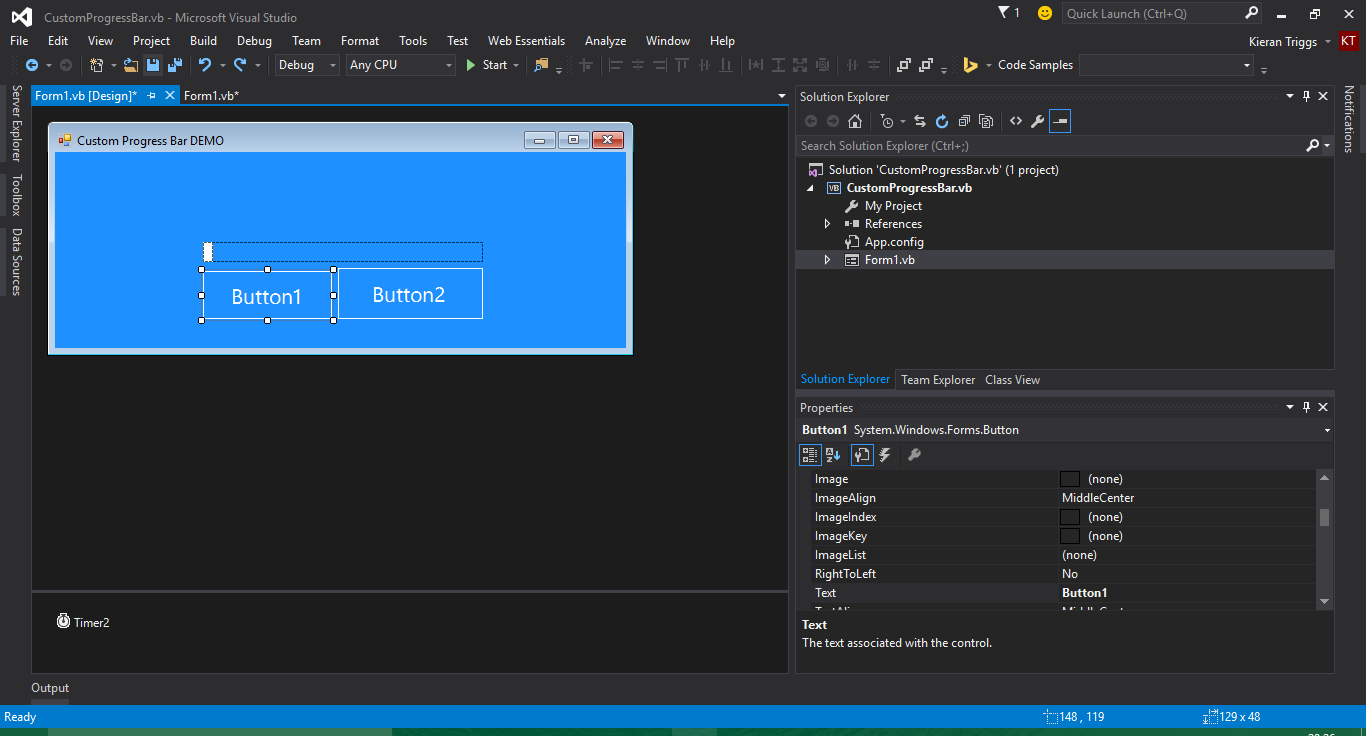Image resolution: width=1366 pixels, height=736 pixels.
Task: Click Solution Explorer Home icon
Action: pos(855,121)
